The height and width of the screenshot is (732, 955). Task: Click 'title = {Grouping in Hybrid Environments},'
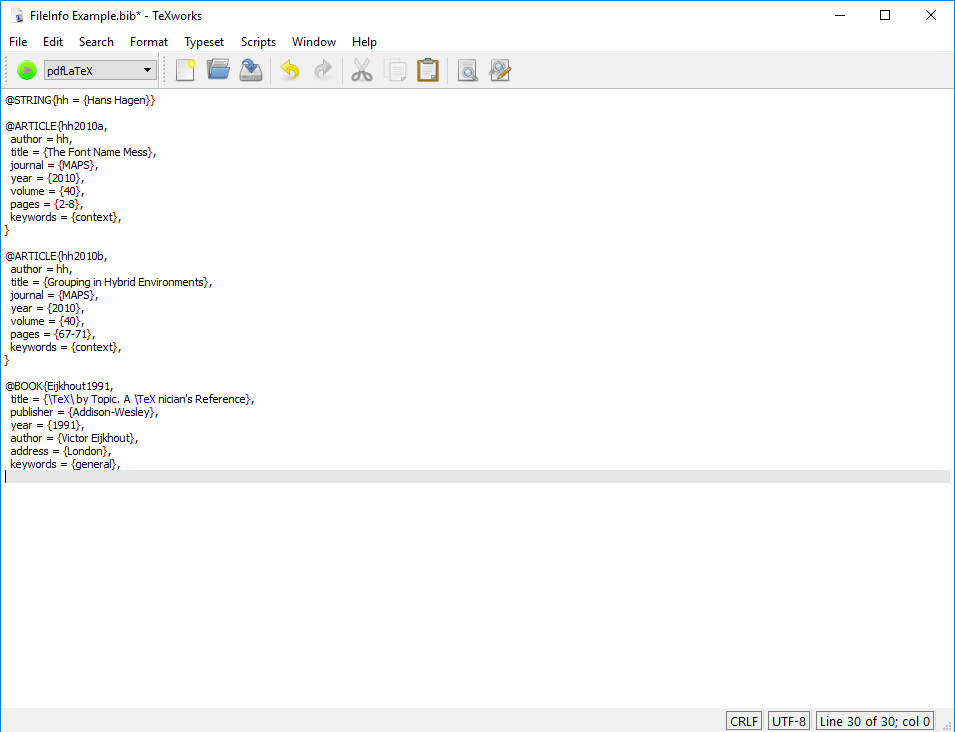tap(111, 282)
